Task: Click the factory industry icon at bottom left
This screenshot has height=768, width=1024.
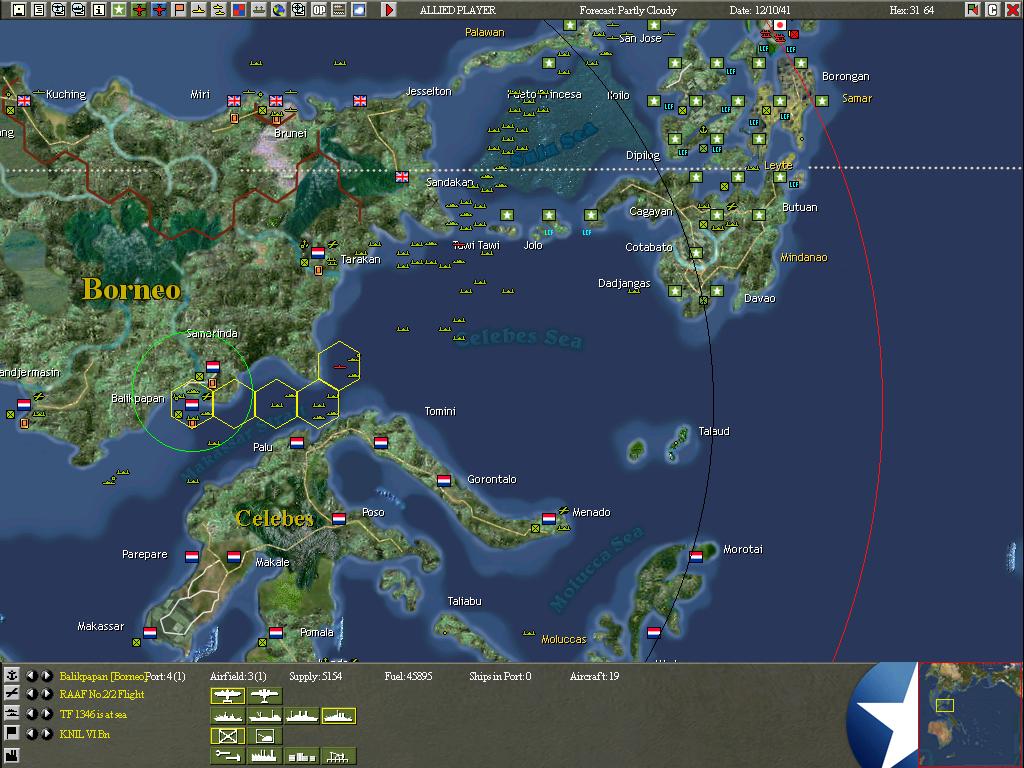Action: coord(12,756)
